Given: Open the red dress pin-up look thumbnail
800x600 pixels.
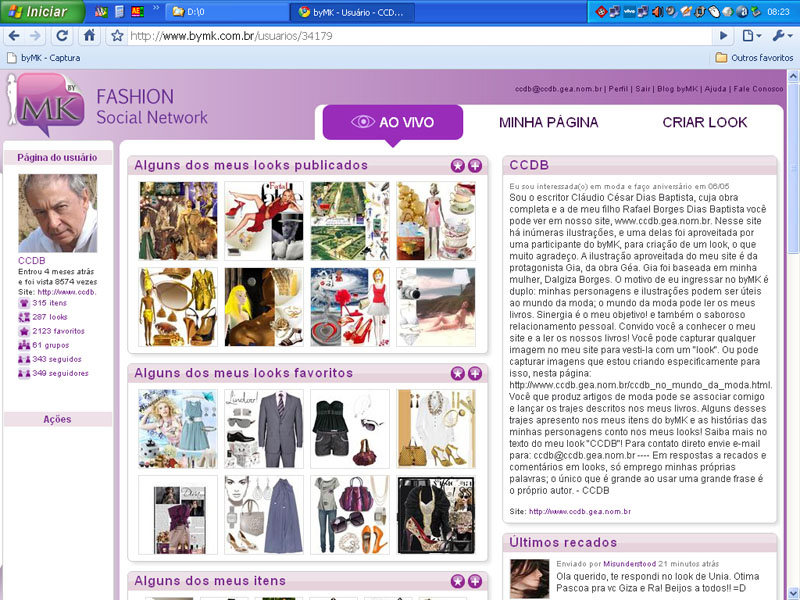Looking at the screenshot, I should [264, 221].
